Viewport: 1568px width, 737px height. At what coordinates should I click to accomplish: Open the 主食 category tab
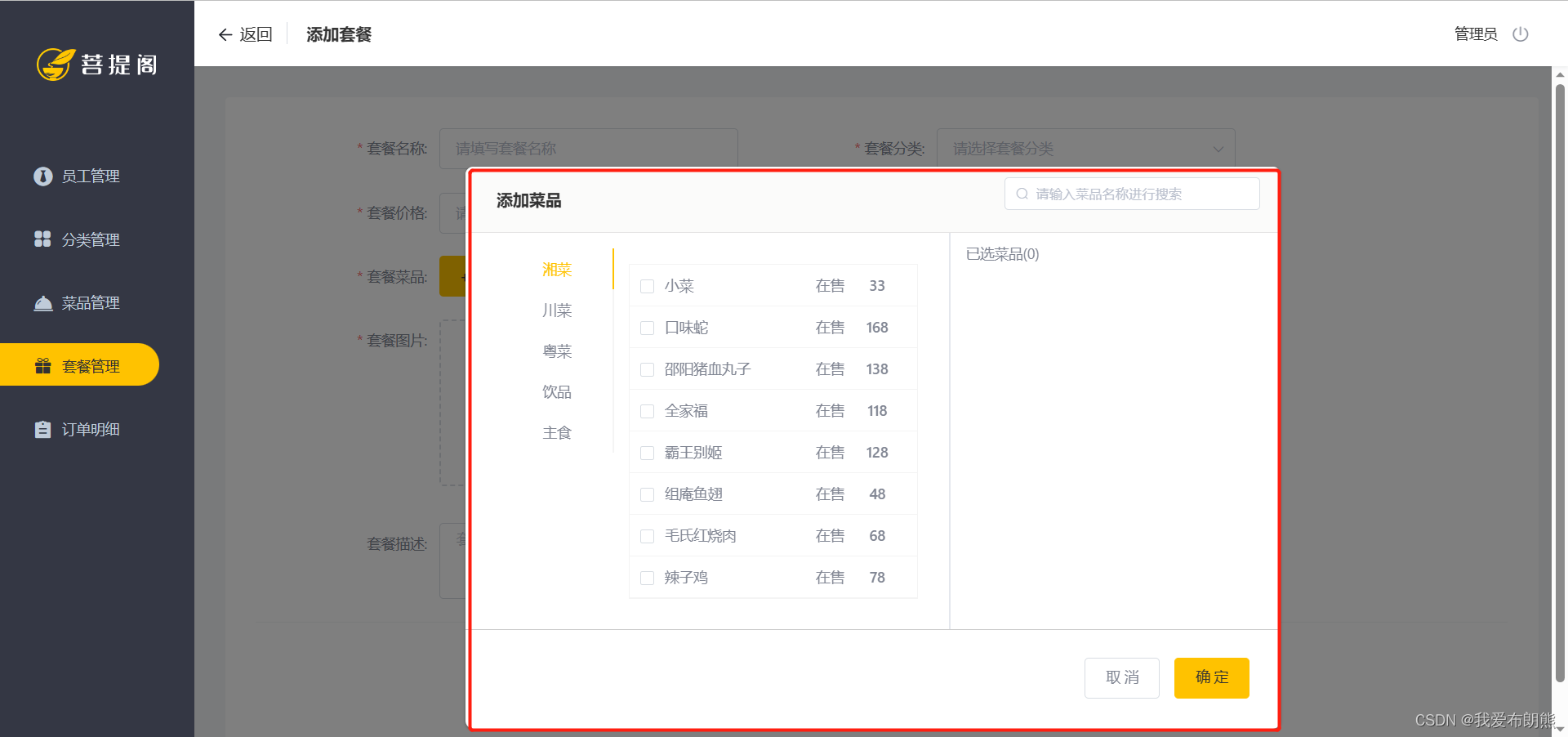coord(557,432)
